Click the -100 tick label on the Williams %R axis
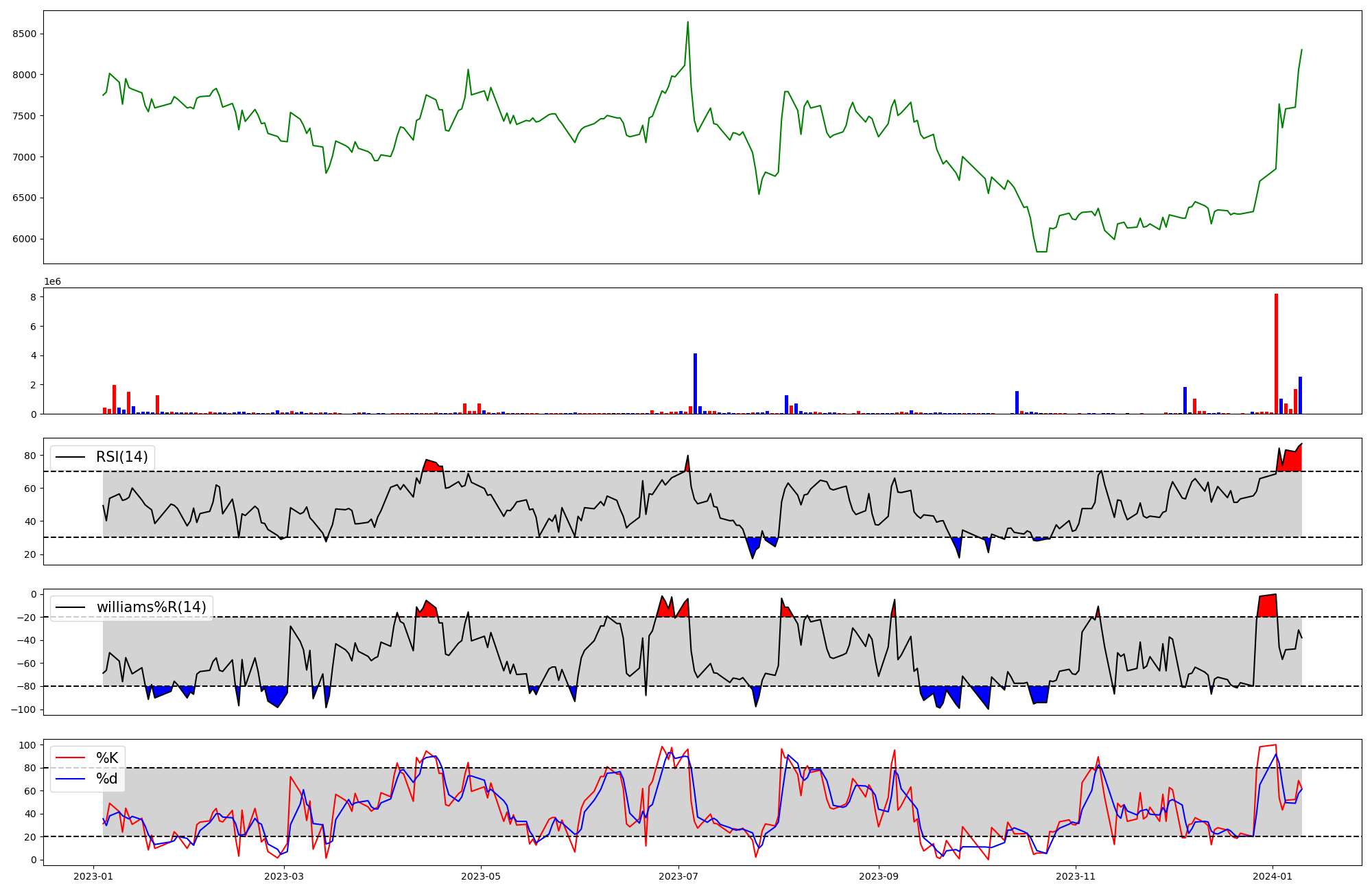The height and width of the screenshot is (892, 1372). 23,709
